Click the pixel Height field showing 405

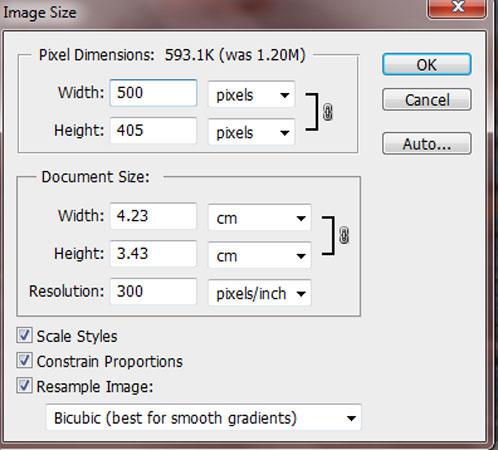(x=153, y=130)
